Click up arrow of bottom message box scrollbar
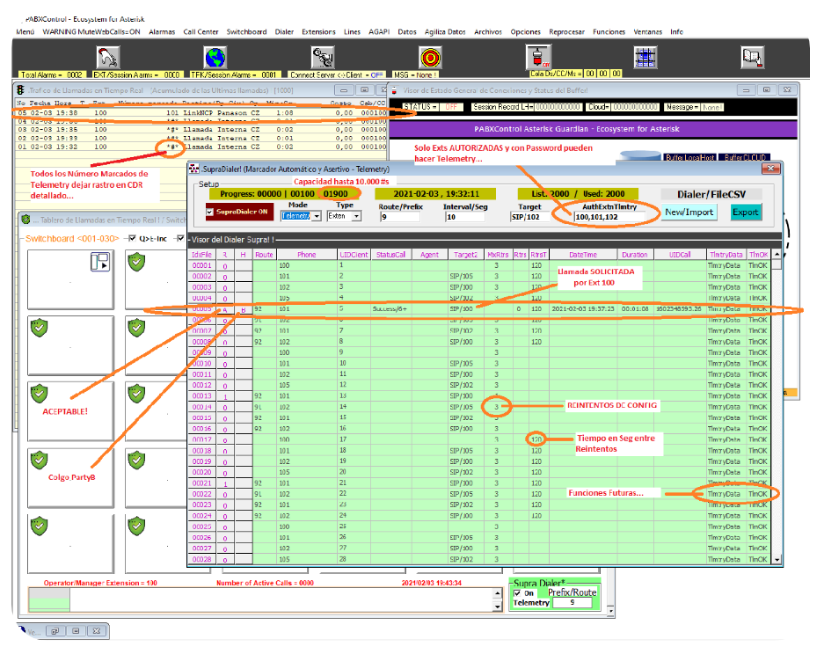The height and width of the screenshot is (645, 821). coord(497,593)
